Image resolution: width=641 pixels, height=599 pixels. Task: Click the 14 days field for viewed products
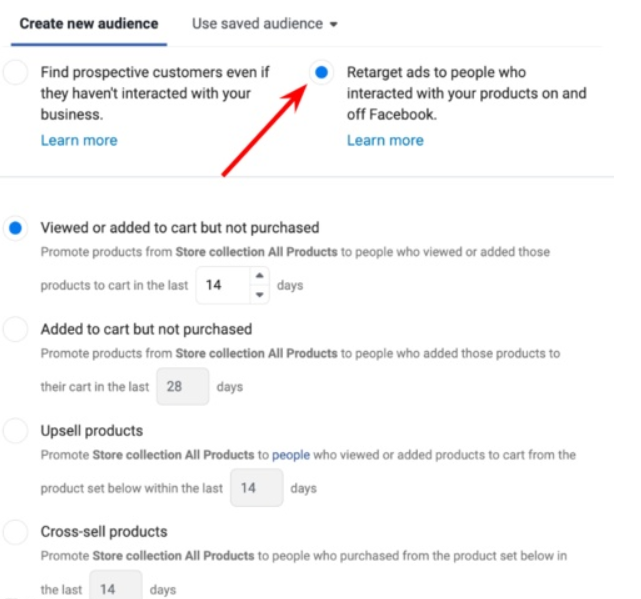(220, 286)
